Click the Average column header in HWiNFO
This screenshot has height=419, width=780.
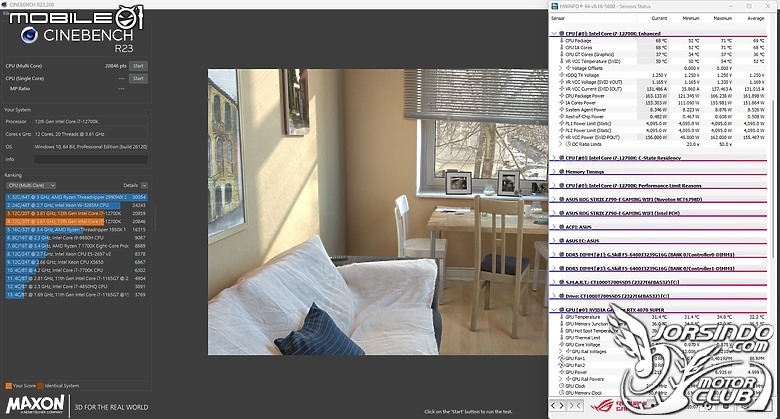click(x=756, y=18)
